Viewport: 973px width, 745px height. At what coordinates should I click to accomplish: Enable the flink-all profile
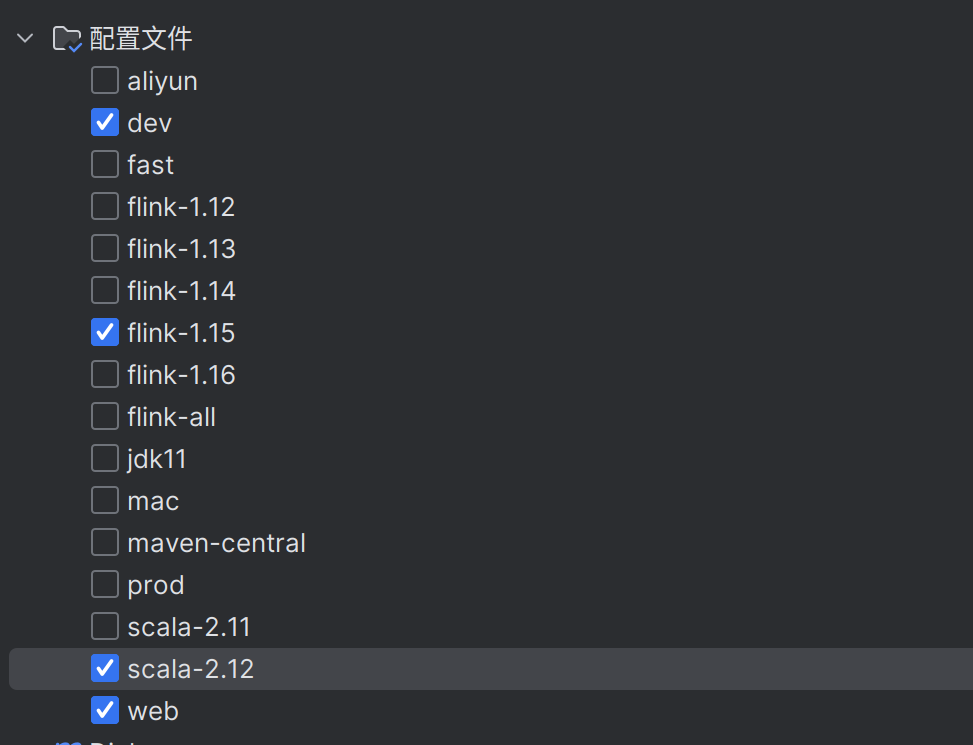[x=105, y=416]
